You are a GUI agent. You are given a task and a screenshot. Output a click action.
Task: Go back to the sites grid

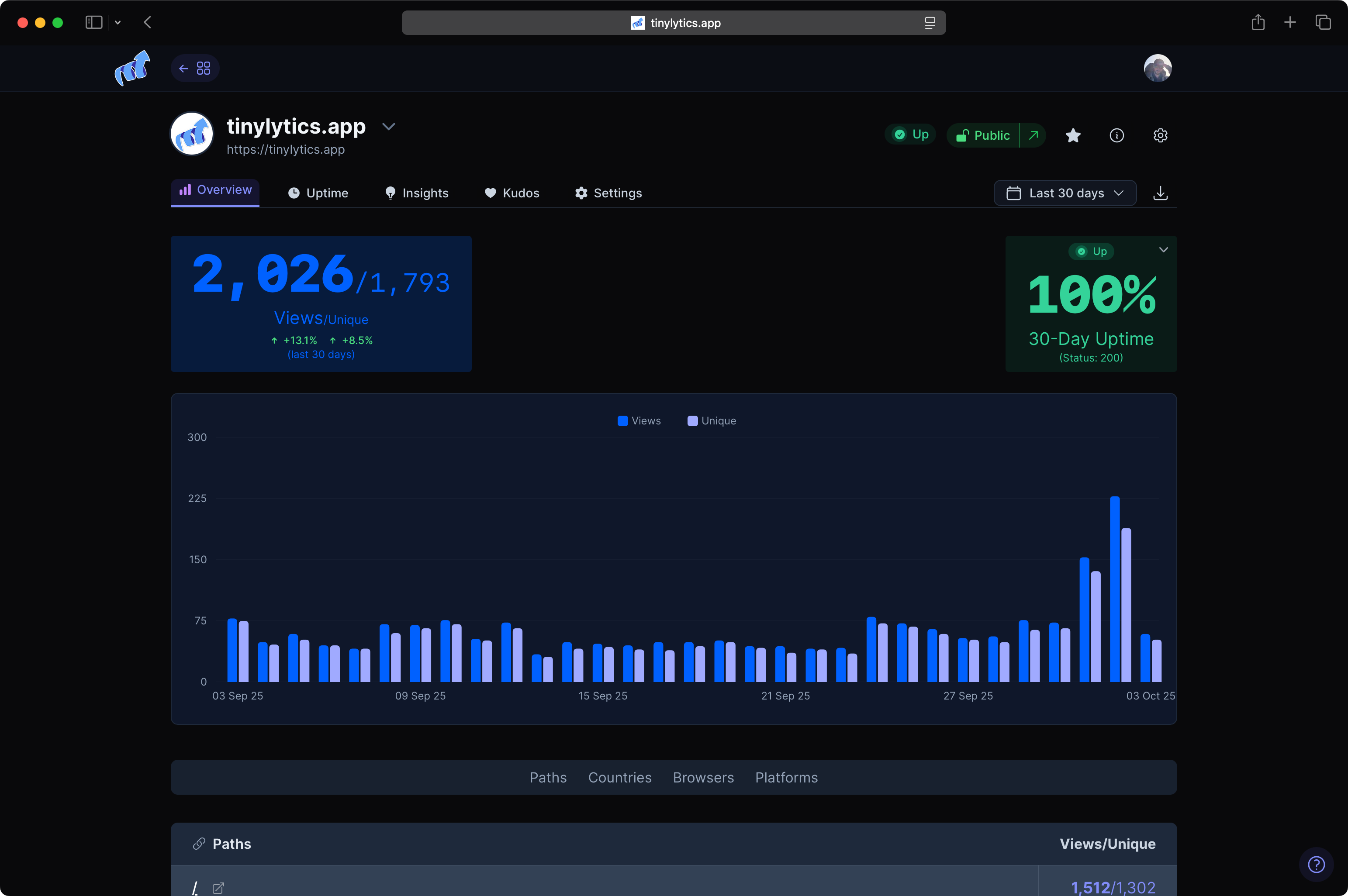pos(195,69)
